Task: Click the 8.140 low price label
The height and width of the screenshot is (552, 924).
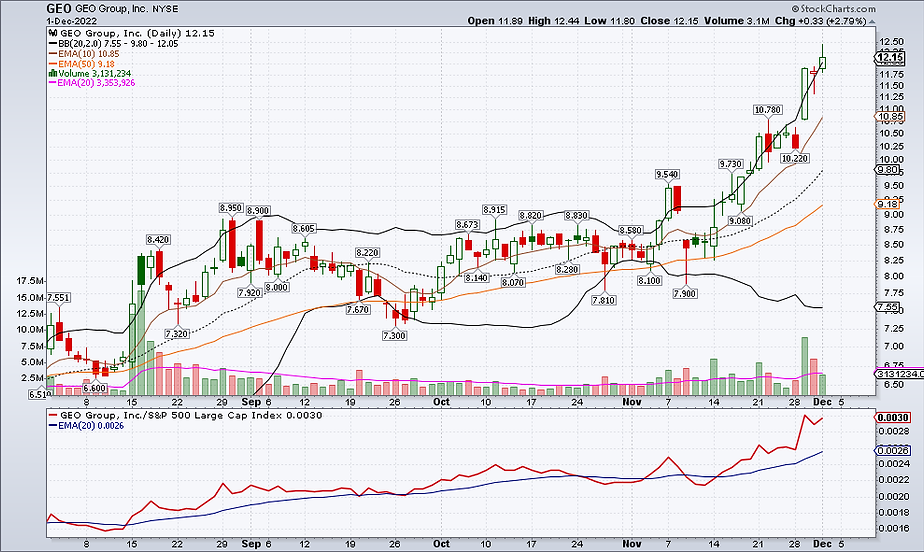Action: pos(476,278)
